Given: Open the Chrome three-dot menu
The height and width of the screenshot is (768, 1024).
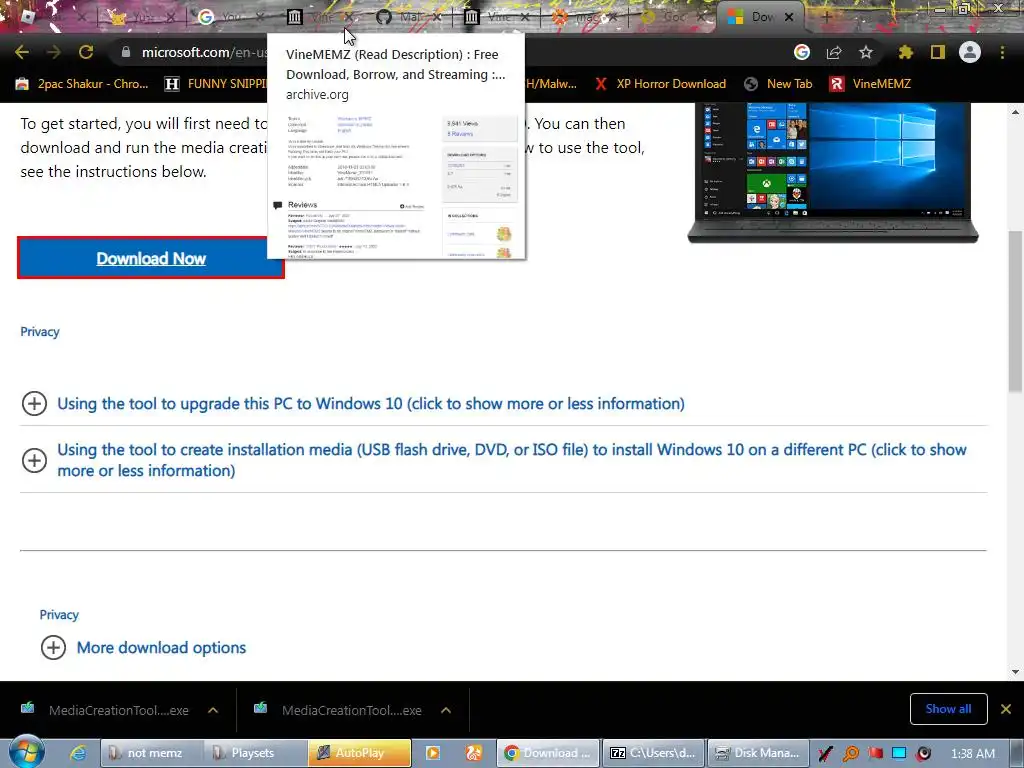Looking at the screenshot, I should [x=1002, y=52].
